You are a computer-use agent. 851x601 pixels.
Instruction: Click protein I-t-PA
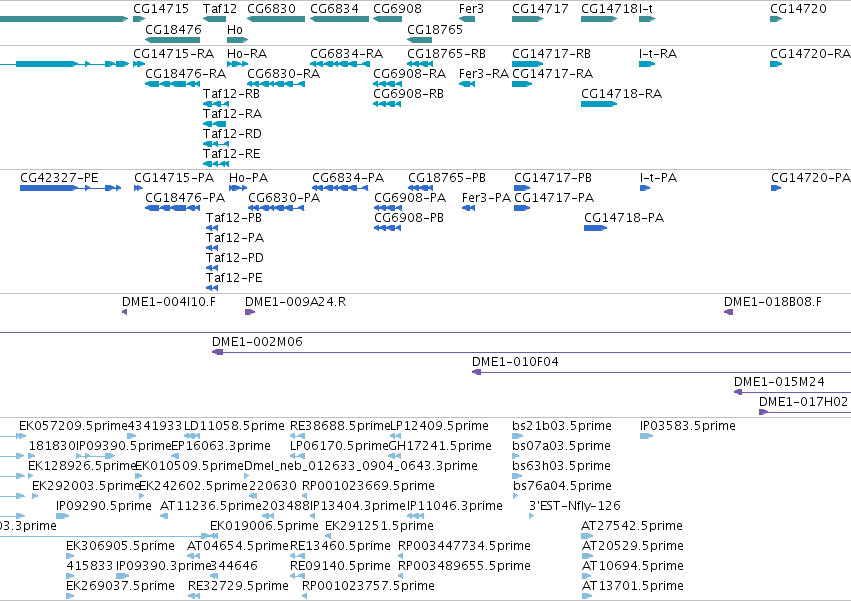(x=658, y=178)
